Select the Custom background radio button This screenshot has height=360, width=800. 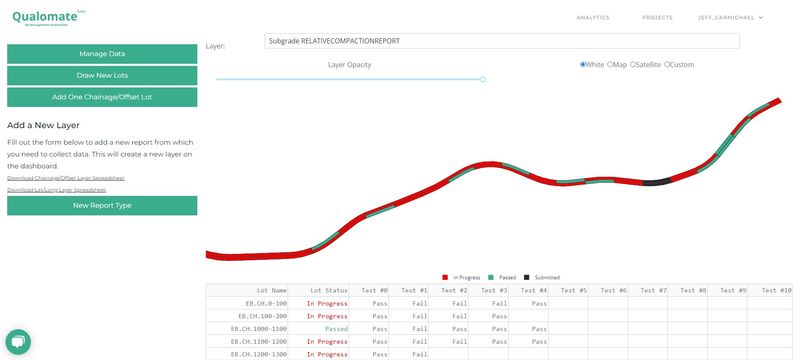667,65
